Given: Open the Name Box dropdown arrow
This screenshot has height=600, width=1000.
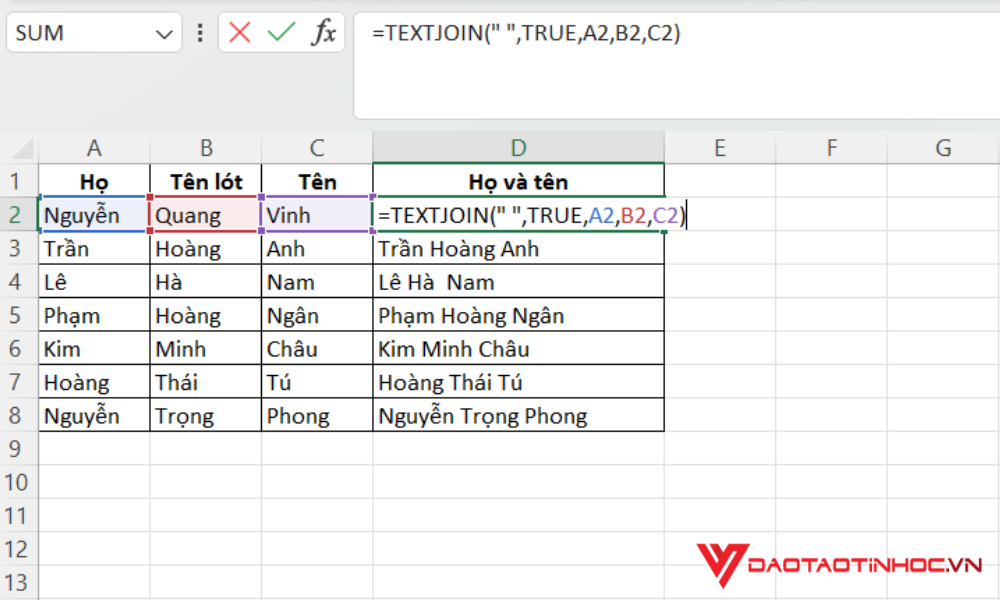Looking at the screenshot, I should 163,32.
